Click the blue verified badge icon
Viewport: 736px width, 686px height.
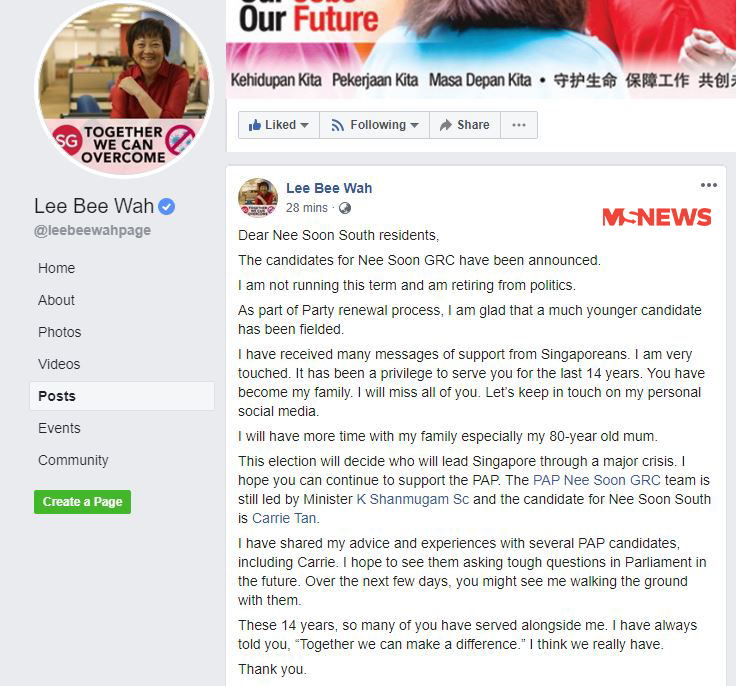(x=167, y=207)
